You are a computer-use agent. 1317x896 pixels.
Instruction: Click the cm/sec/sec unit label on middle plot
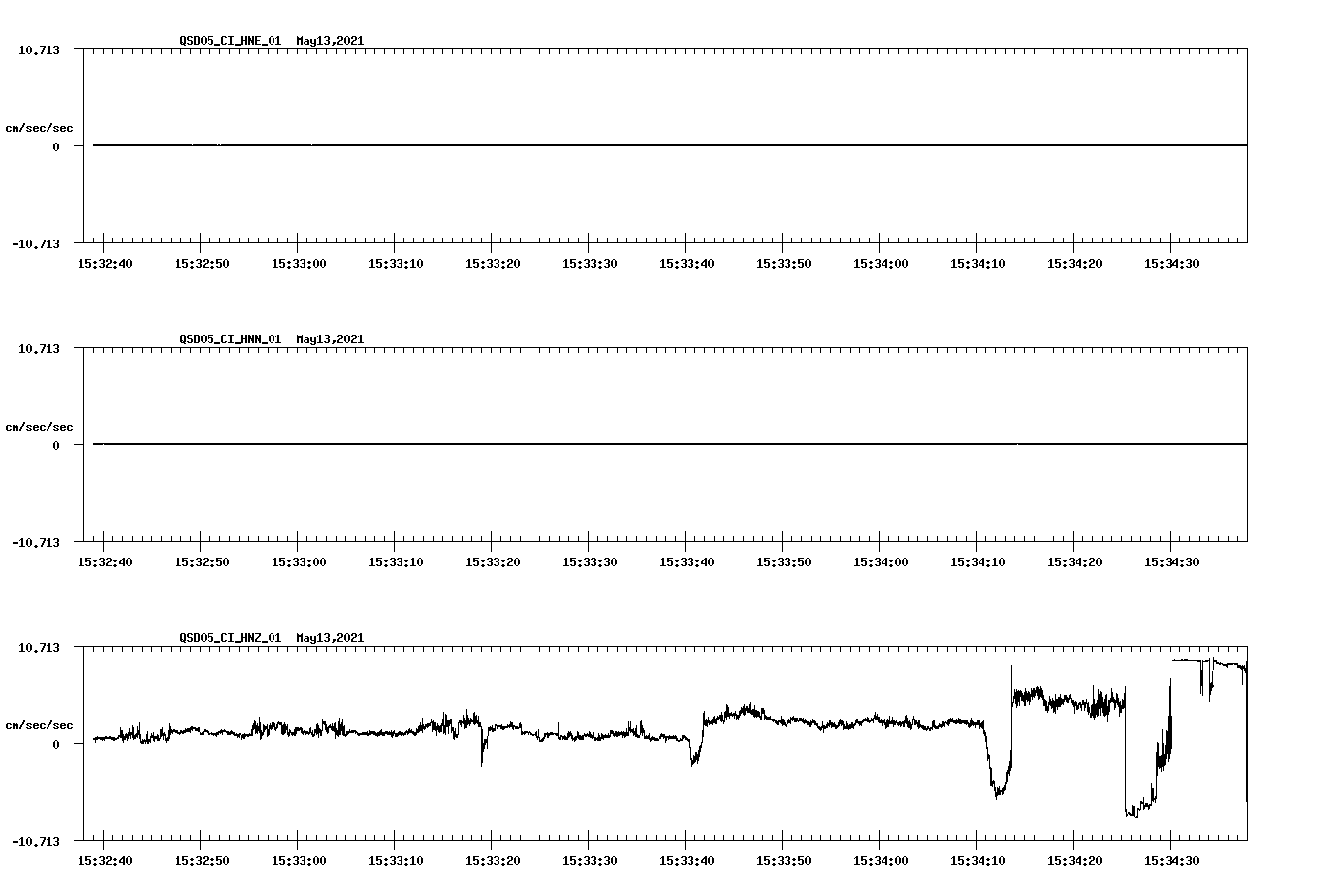39,426
